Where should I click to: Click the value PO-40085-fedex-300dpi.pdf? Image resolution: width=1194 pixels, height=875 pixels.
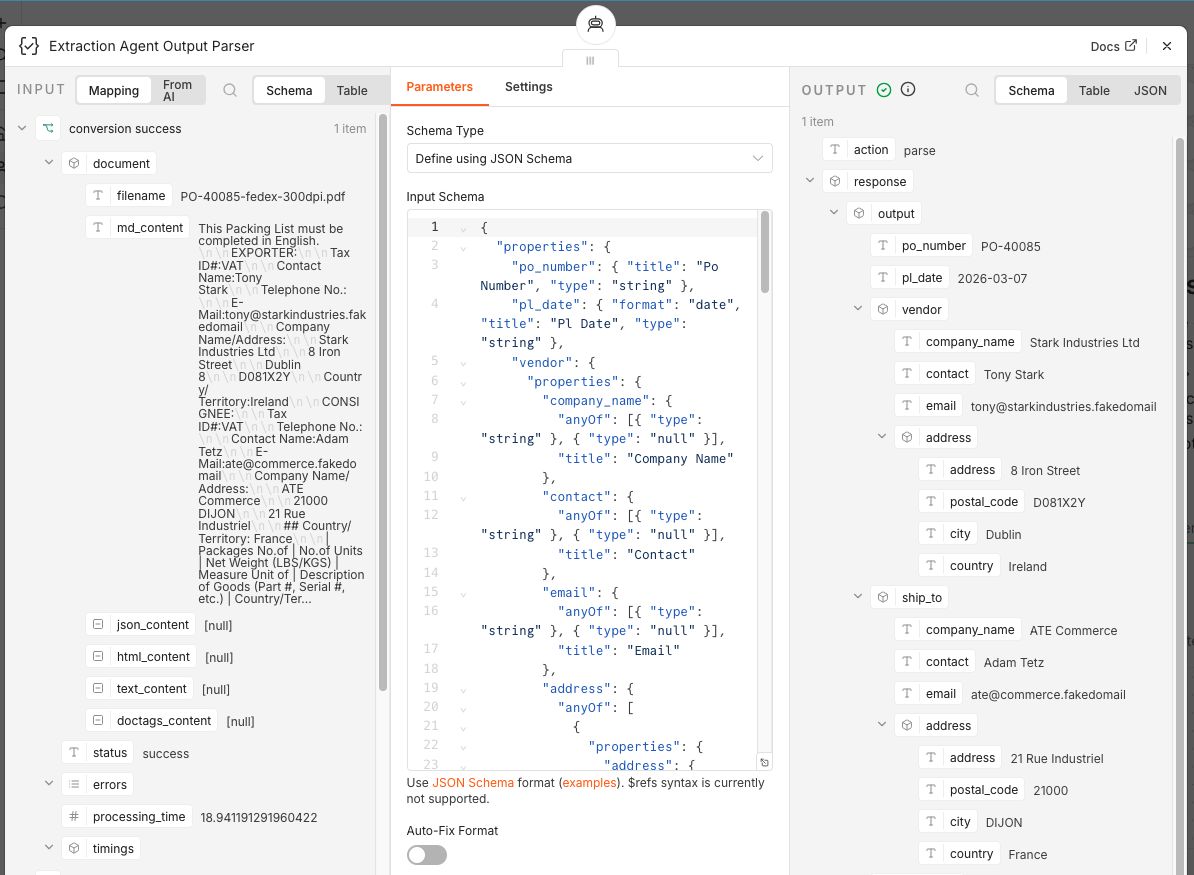click(263, 196)
